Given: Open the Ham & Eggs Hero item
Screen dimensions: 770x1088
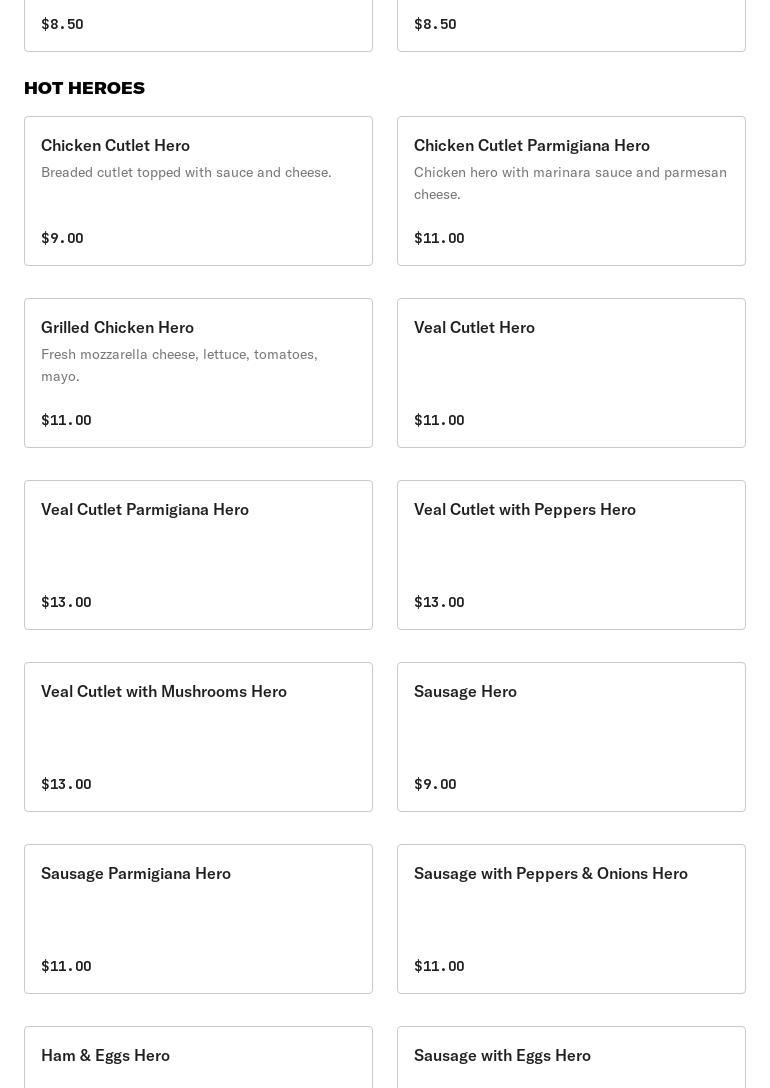Looking at the screenshot, I should (x=198, y=1057).
